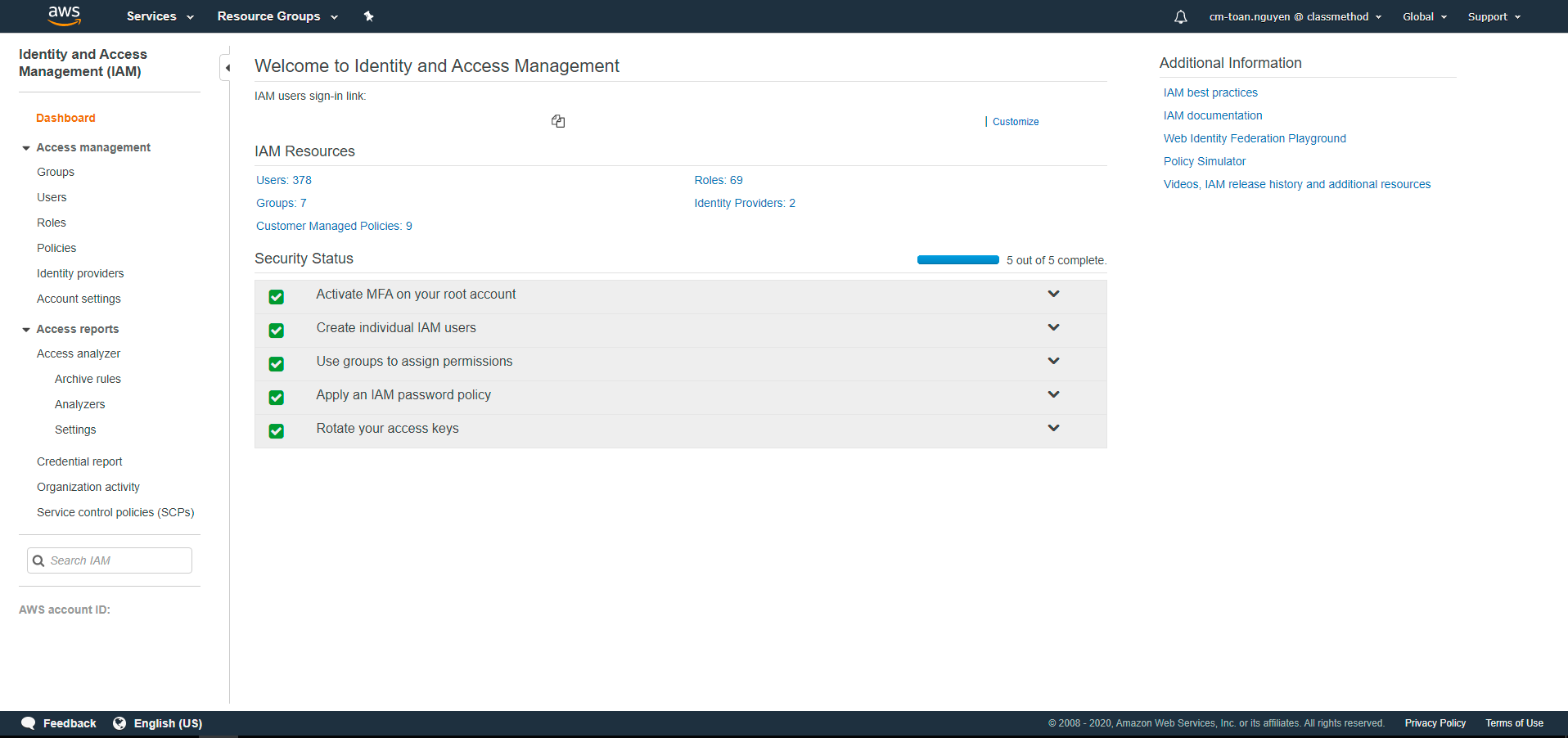The height and width of the screenshot is (738, 1568).
Task: Click the search magnifier icon in sidebar
Action: tap(38, 561)
